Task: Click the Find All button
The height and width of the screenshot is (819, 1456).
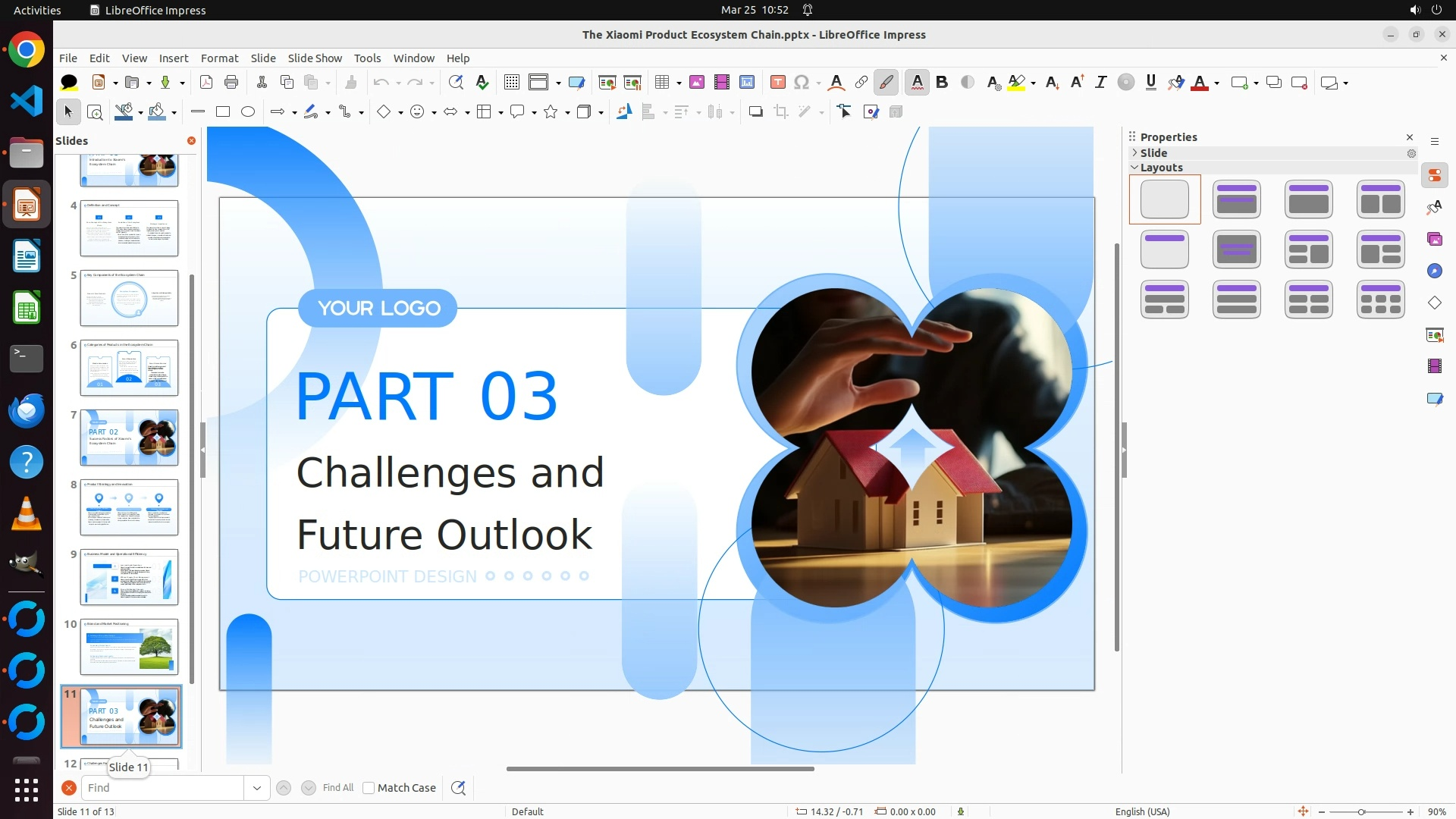Action: coord(337,788)
